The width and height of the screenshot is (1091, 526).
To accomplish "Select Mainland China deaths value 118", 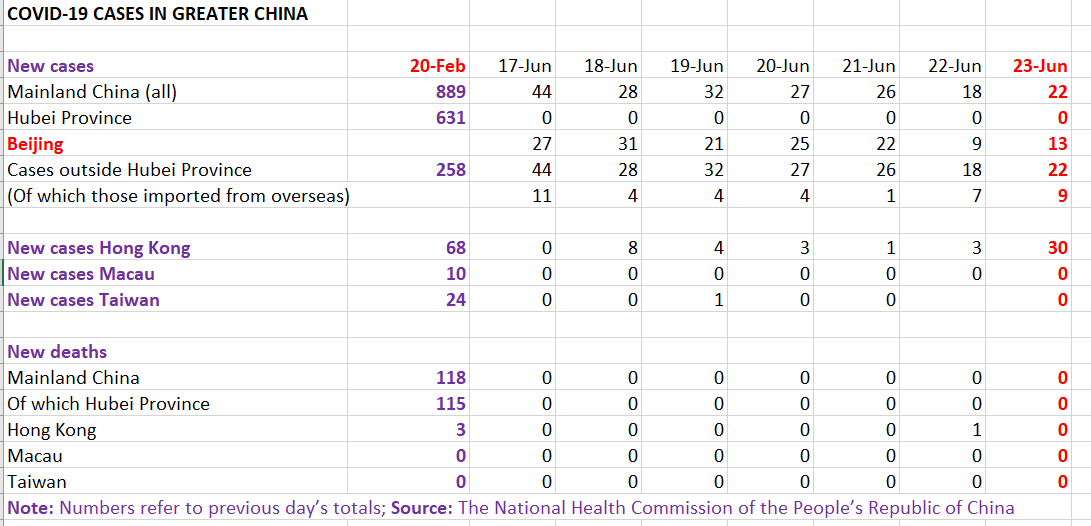I will coord(451,378).
